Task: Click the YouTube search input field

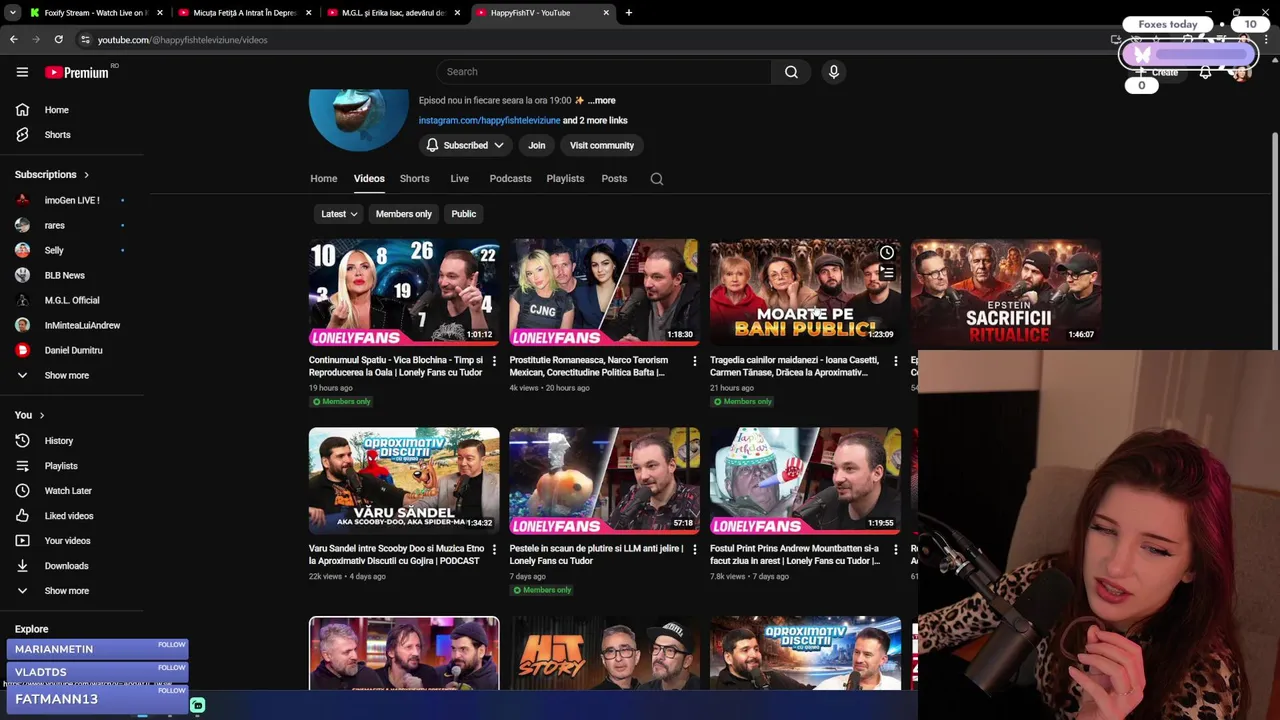Action: [604, 72]
